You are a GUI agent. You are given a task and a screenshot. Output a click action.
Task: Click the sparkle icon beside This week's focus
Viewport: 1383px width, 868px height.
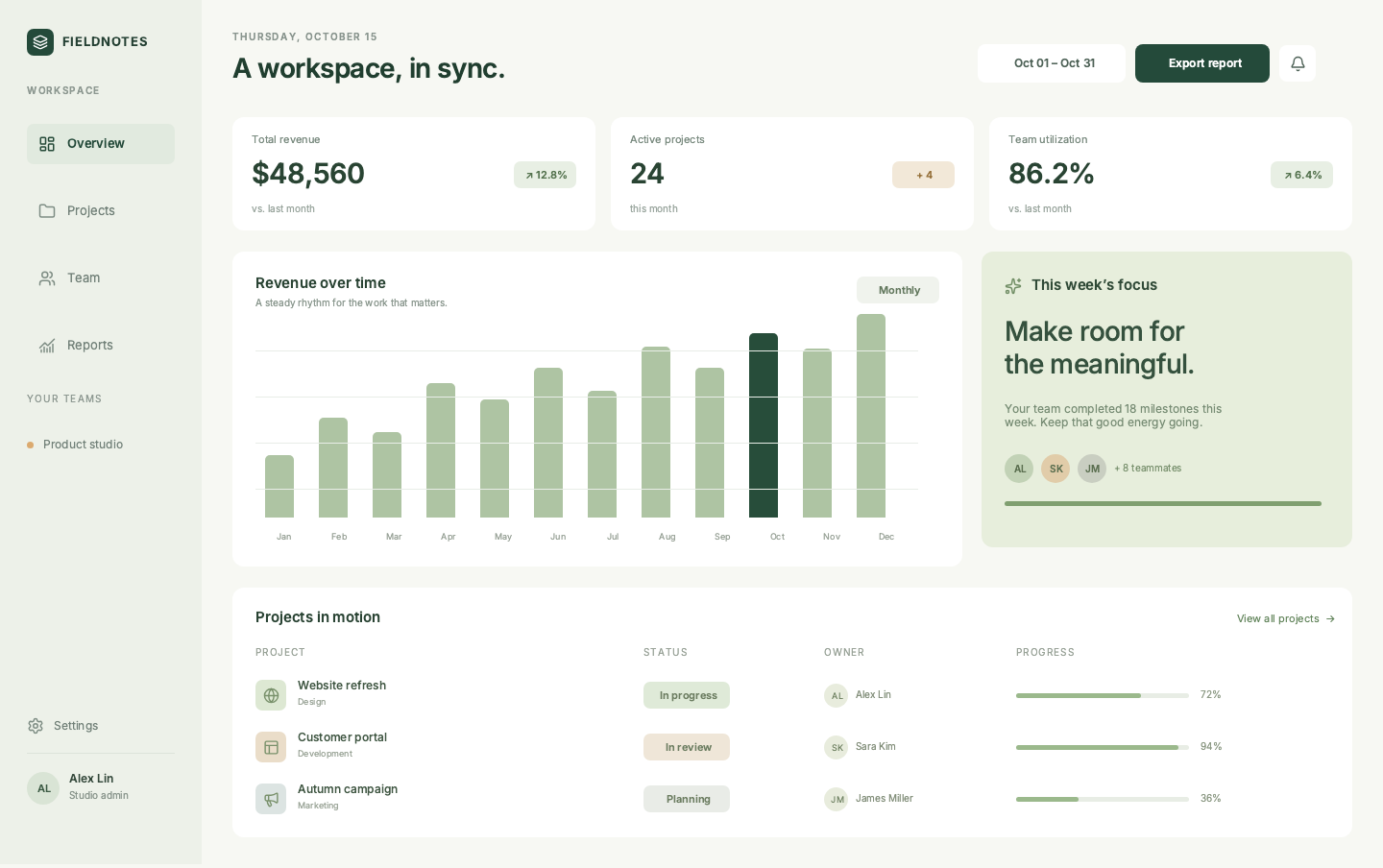click(1013, 285)
